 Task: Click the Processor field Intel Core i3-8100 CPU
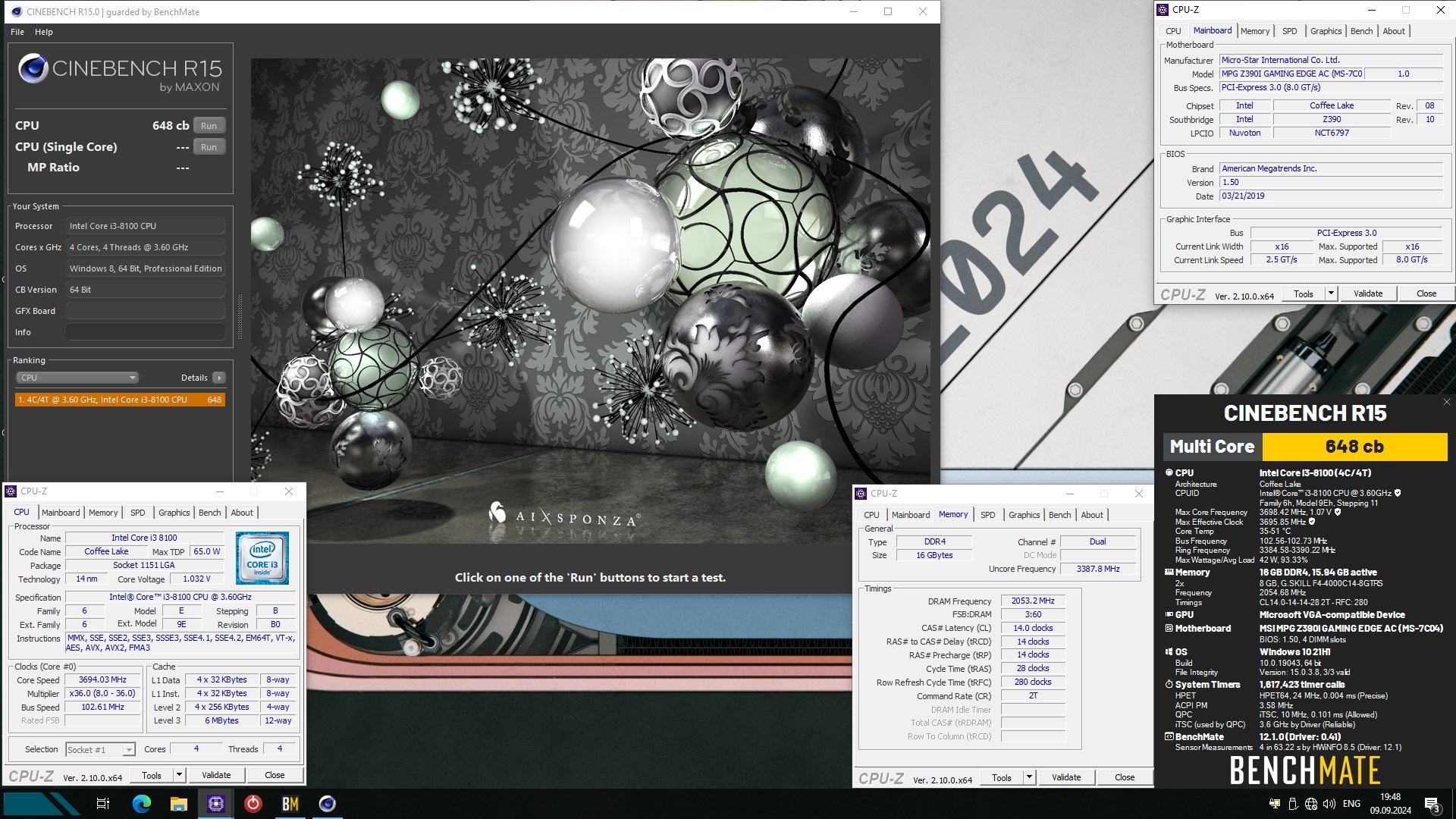point(146,226)
